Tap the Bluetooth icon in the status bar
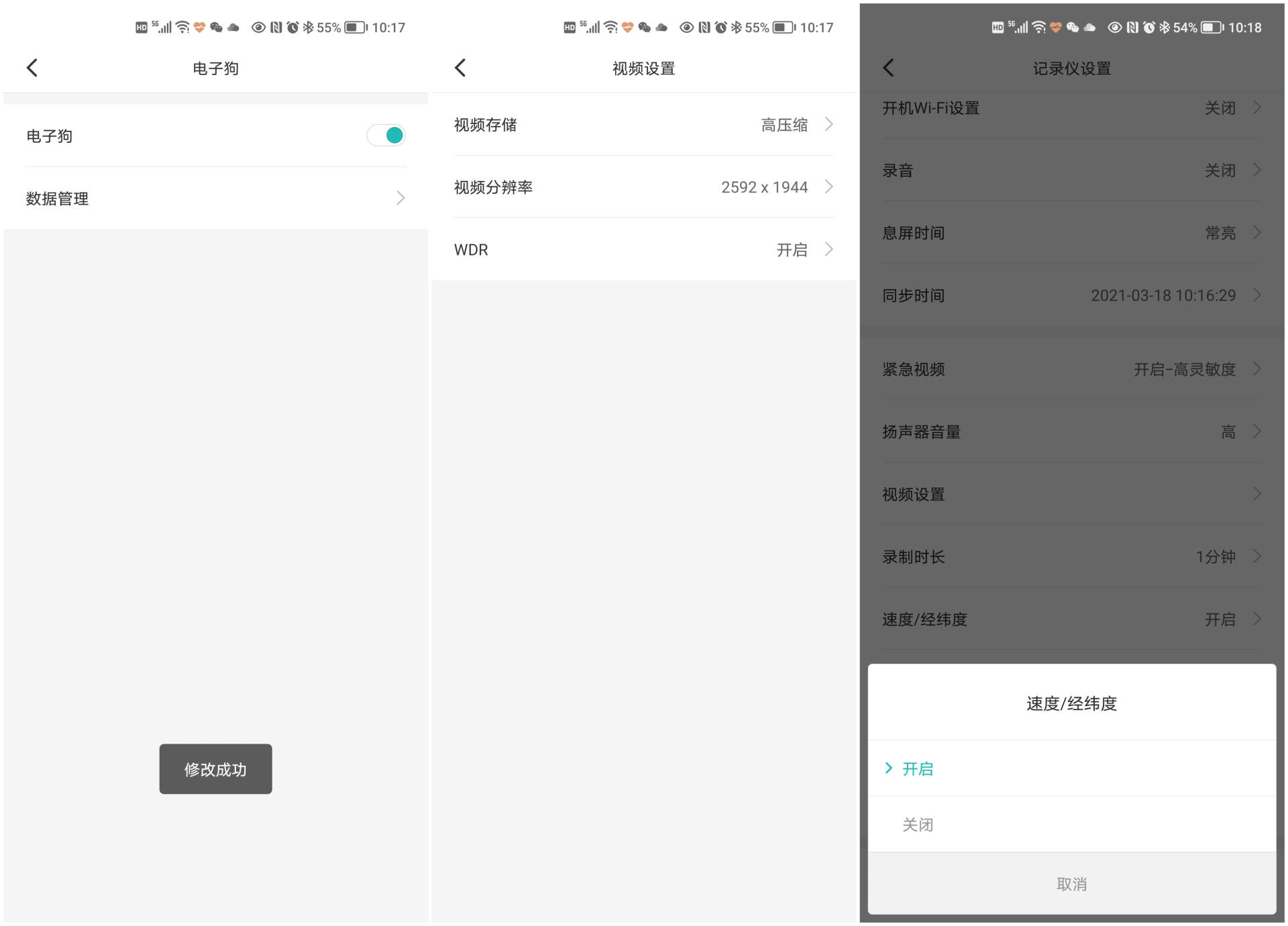Image resolution: width=1288 pixels, height=926 pixels. [1165, 27]
